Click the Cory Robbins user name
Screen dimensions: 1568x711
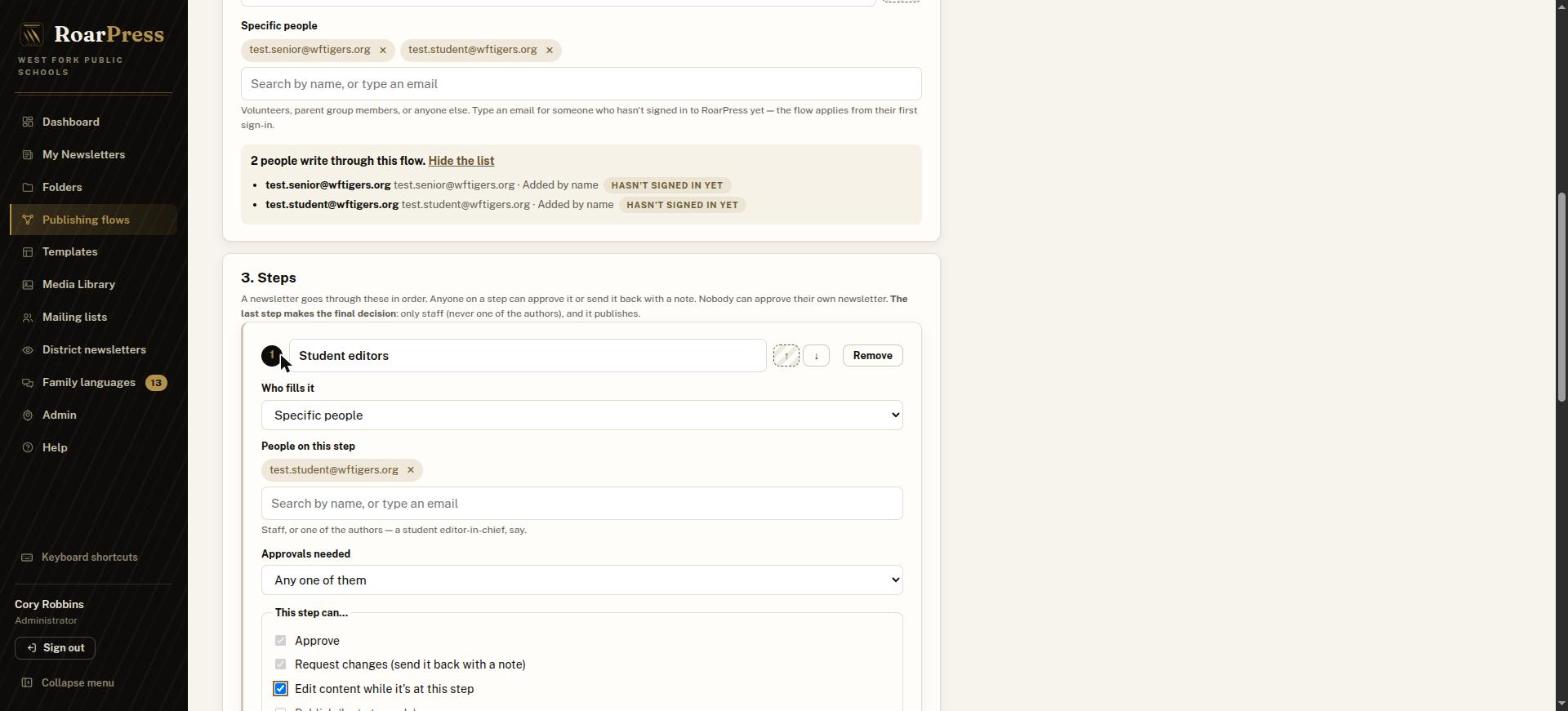tap(49, 605)
